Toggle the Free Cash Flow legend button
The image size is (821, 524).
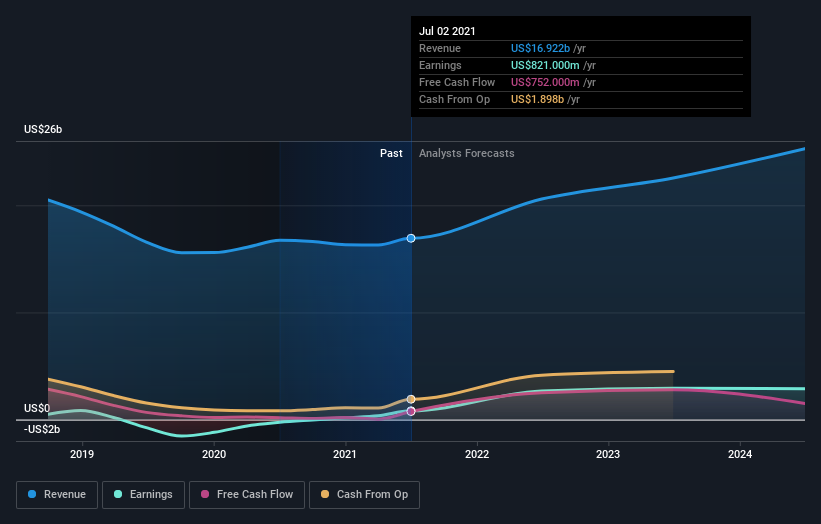click(247, 495)
